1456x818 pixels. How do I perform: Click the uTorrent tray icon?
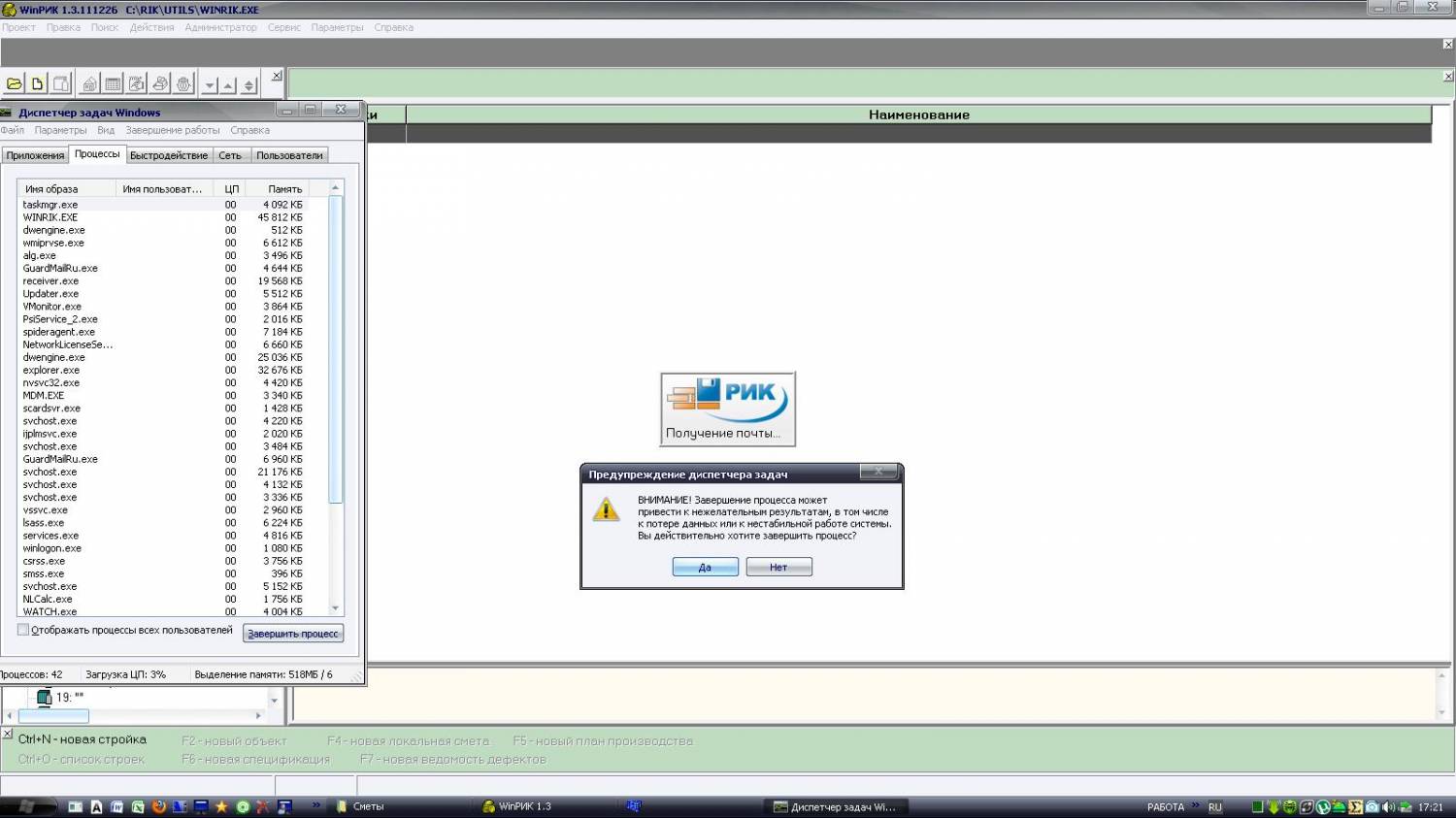(x=1323, y=807)
